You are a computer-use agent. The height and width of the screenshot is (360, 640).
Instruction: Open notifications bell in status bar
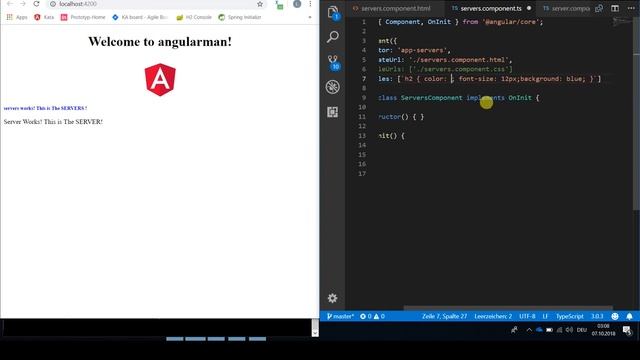tap(629, 316)
